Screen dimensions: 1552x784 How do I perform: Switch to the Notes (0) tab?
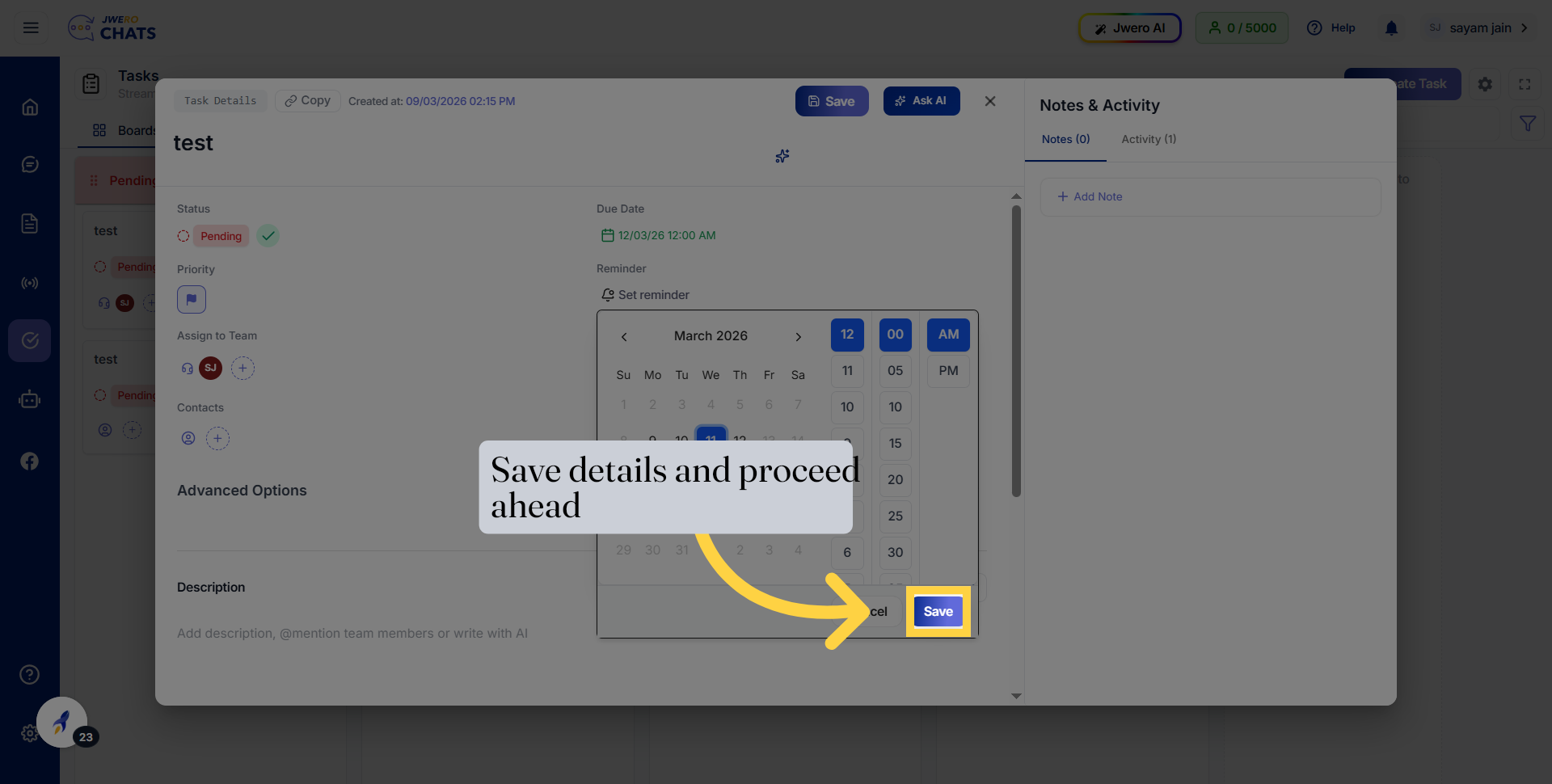(1065, 140)
